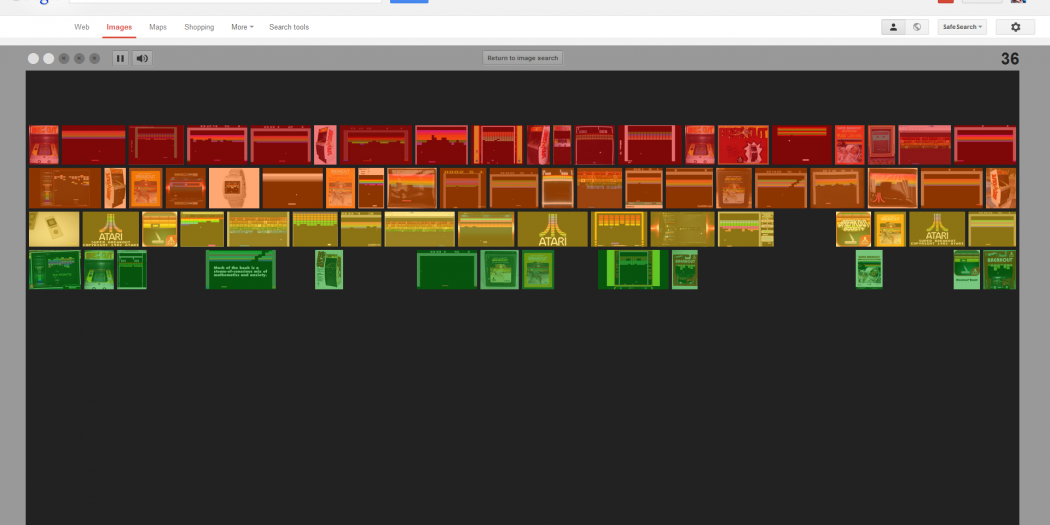
Task: Open the settings gear icon
Action: pyautogui.click(x=1015, y=27)
